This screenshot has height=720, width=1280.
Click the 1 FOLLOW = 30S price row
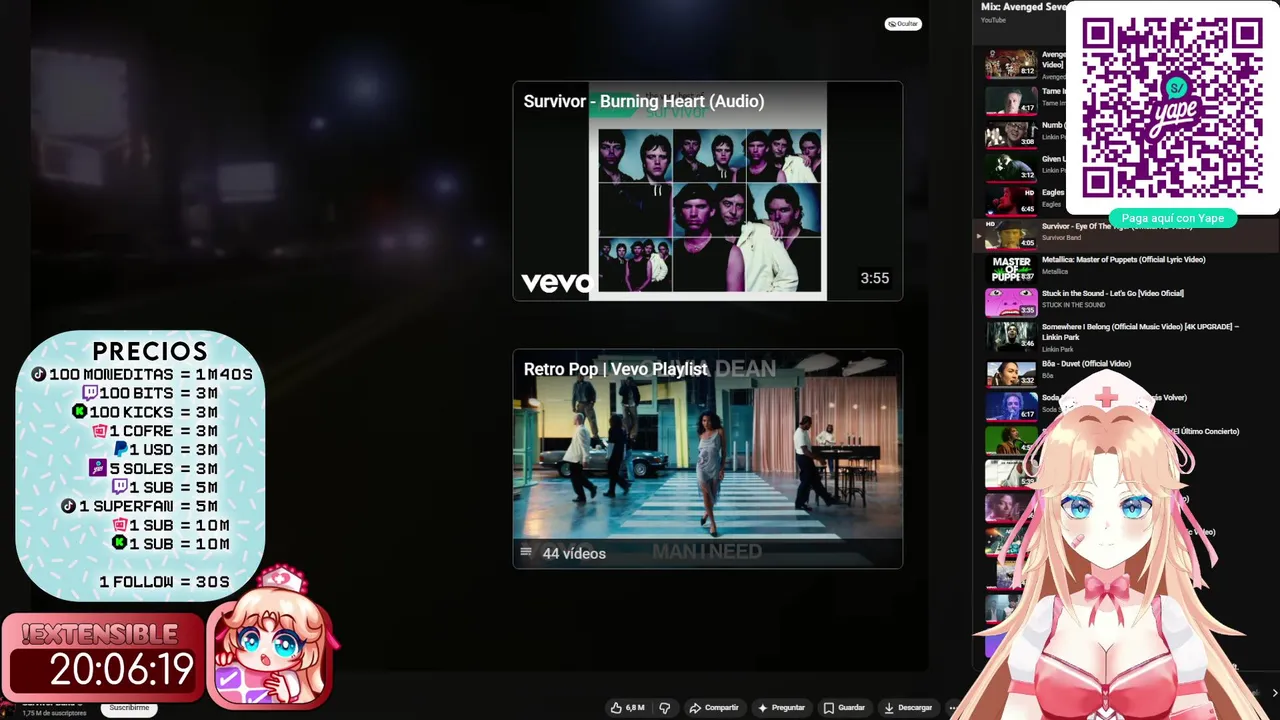tap(164, 581)
